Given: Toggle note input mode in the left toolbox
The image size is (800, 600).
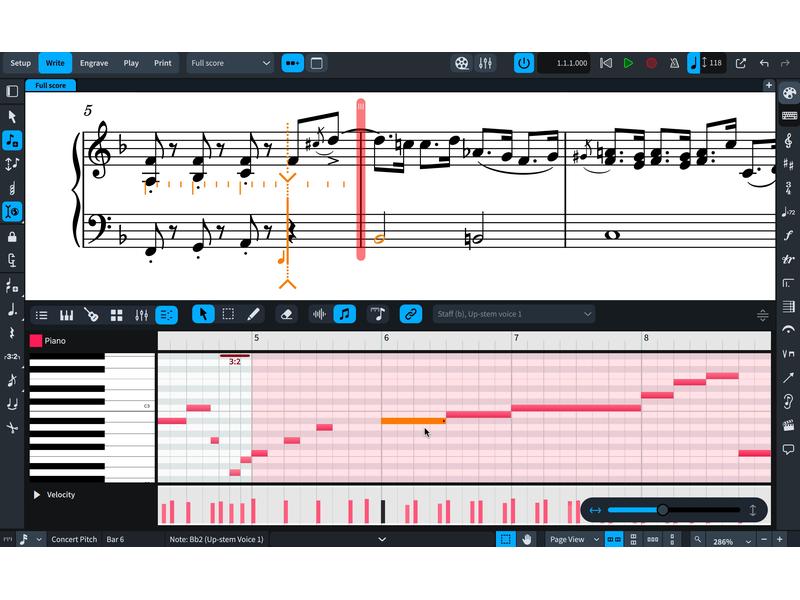Looking at the screenshot, I should 12,140.
